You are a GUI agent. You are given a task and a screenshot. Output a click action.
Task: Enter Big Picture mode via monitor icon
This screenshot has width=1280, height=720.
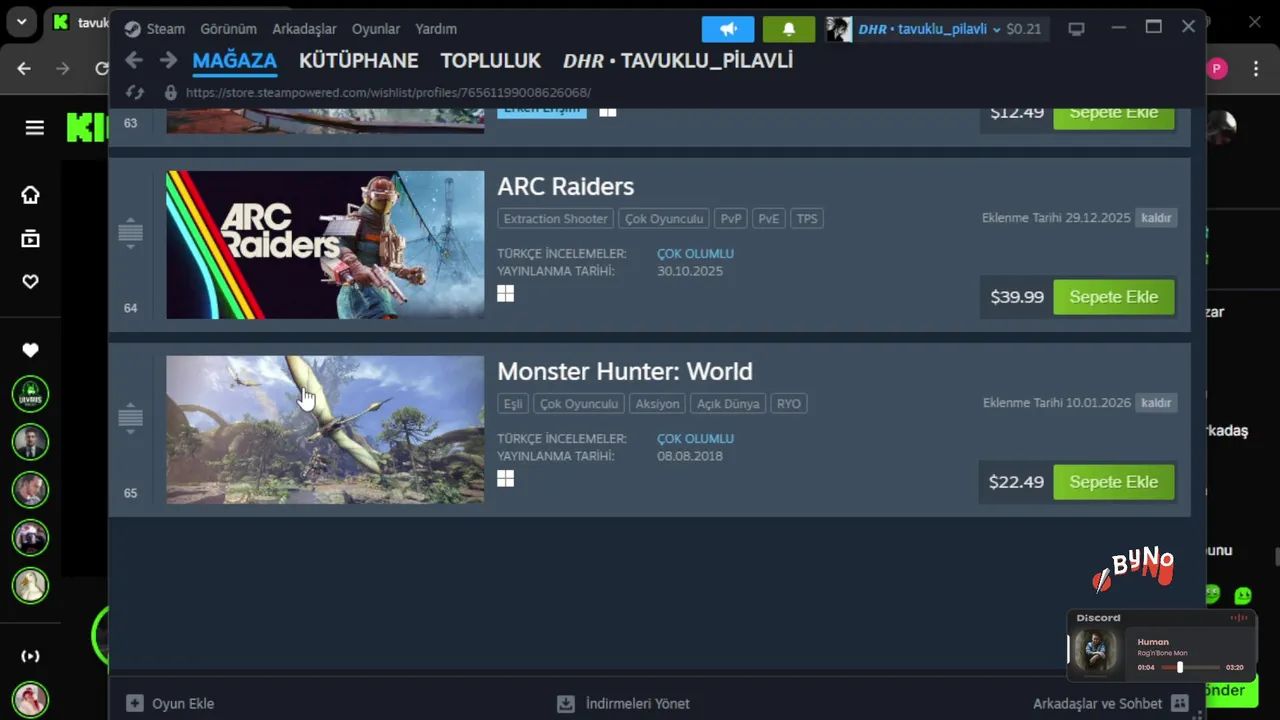point(1076,29)
